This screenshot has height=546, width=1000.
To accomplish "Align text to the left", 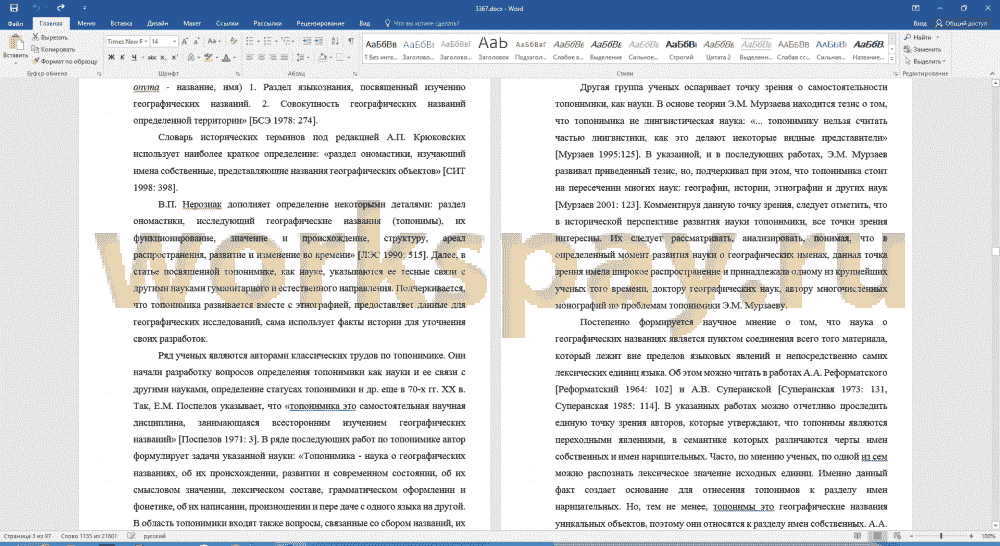I will pyautogui.click(x=249, y=57).
